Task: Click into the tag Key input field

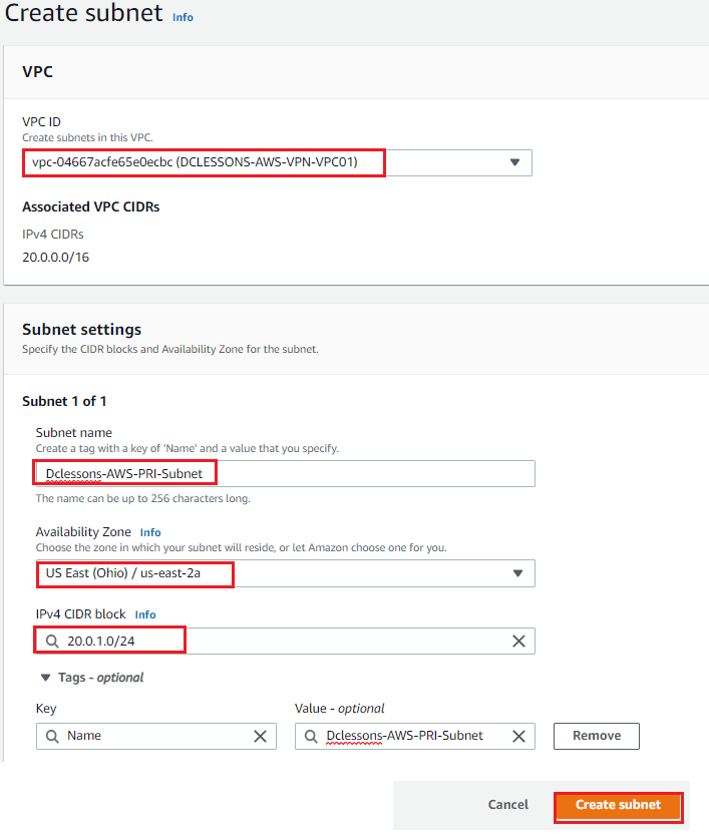Action: point(156,736)
